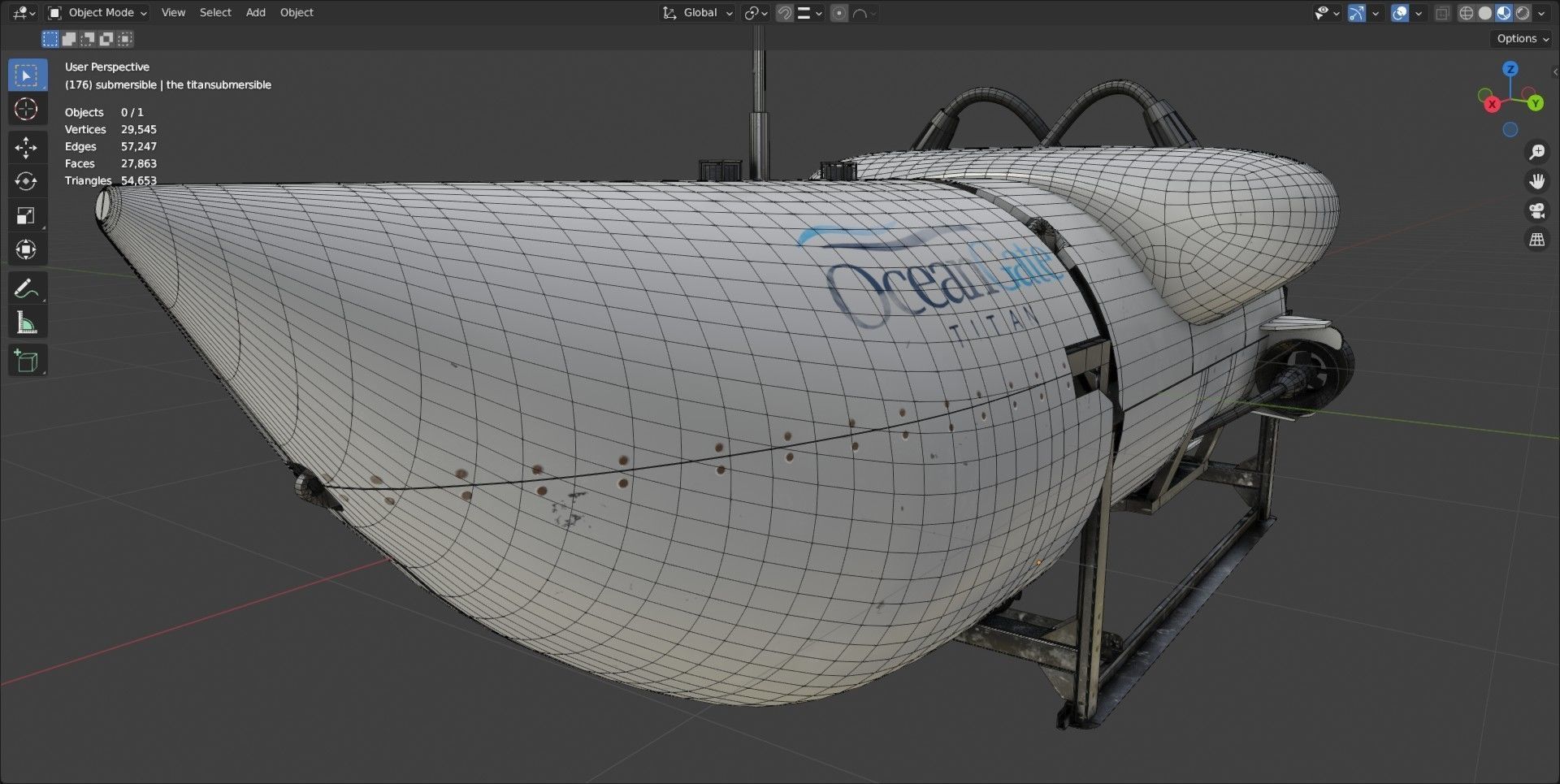Set selection mode to Invert
Screen dimensions: 1560x784
(106, 38)
